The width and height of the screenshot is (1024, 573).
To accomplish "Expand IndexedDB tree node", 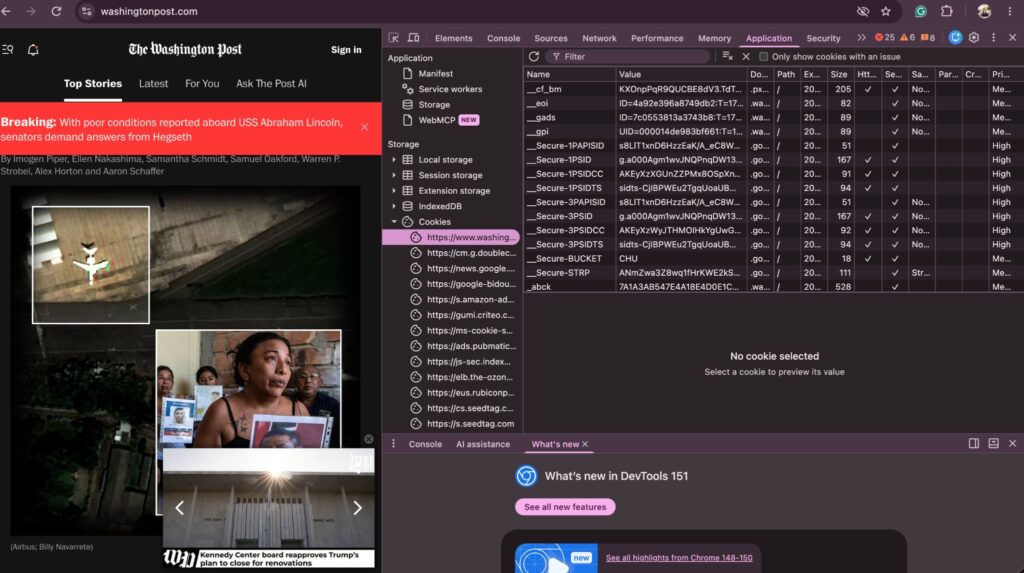I will 394,206.
